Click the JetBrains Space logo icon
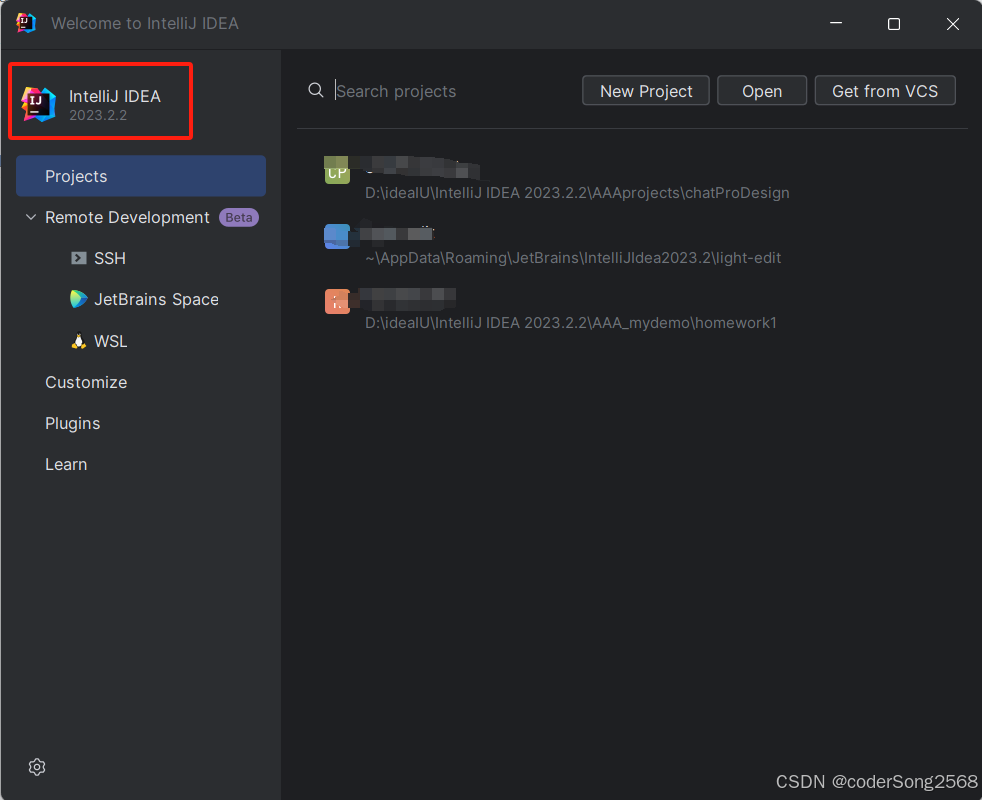Viewport: 982px width, 800px height. pos(78,299)
